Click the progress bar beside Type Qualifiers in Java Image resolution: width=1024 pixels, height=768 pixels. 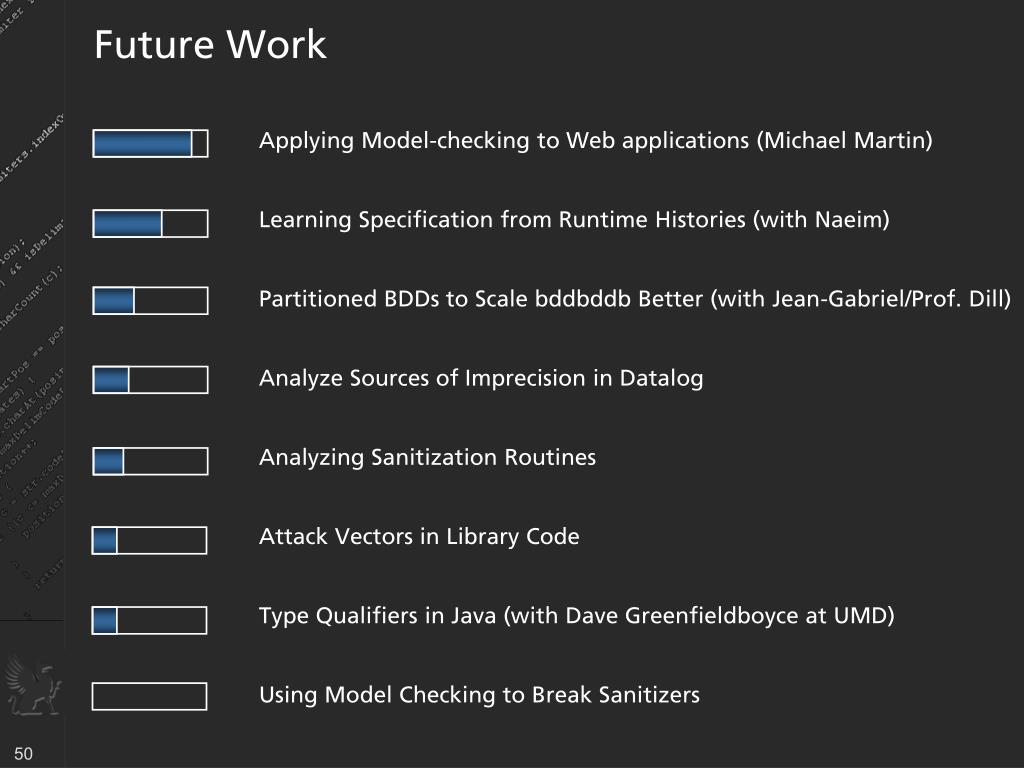coord(149,620)
